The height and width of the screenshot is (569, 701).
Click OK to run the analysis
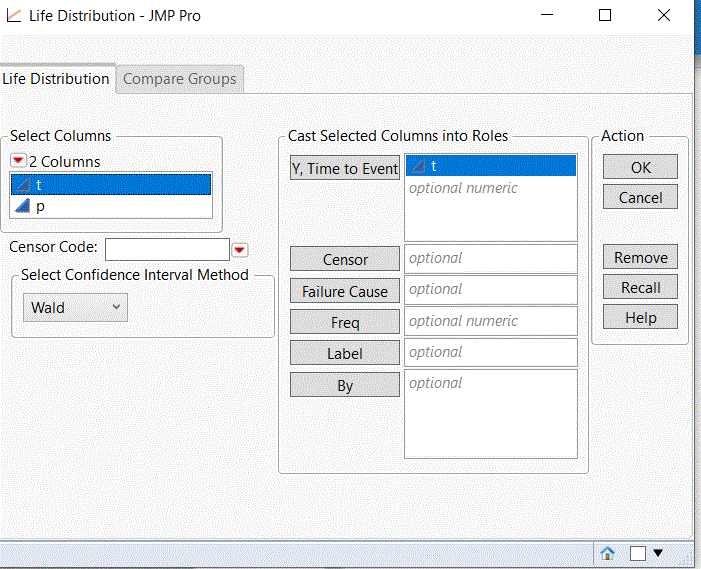(x=640, y=167)
